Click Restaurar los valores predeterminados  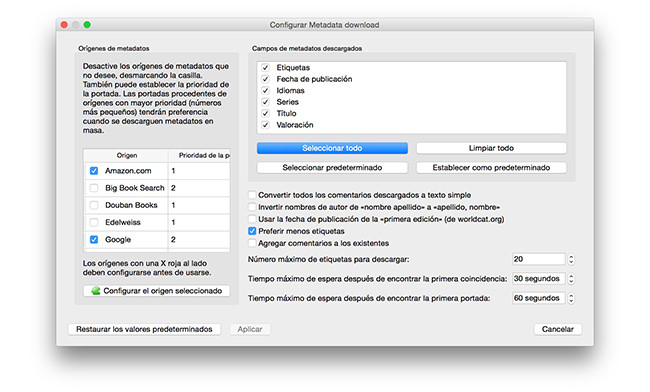[144, 329]
